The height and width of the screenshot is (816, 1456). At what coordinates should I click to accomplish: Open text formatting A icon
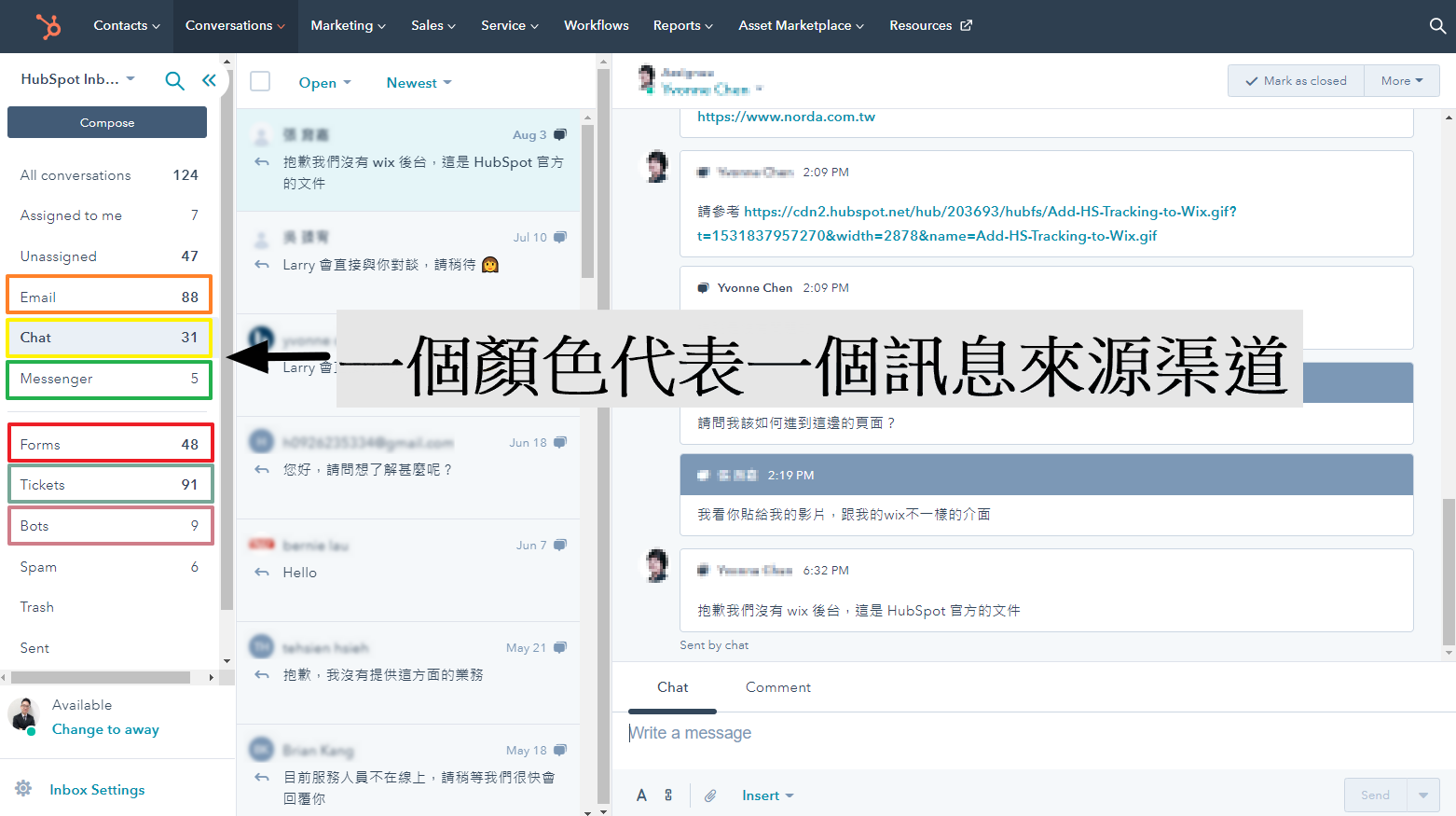(x=641, y=795)
